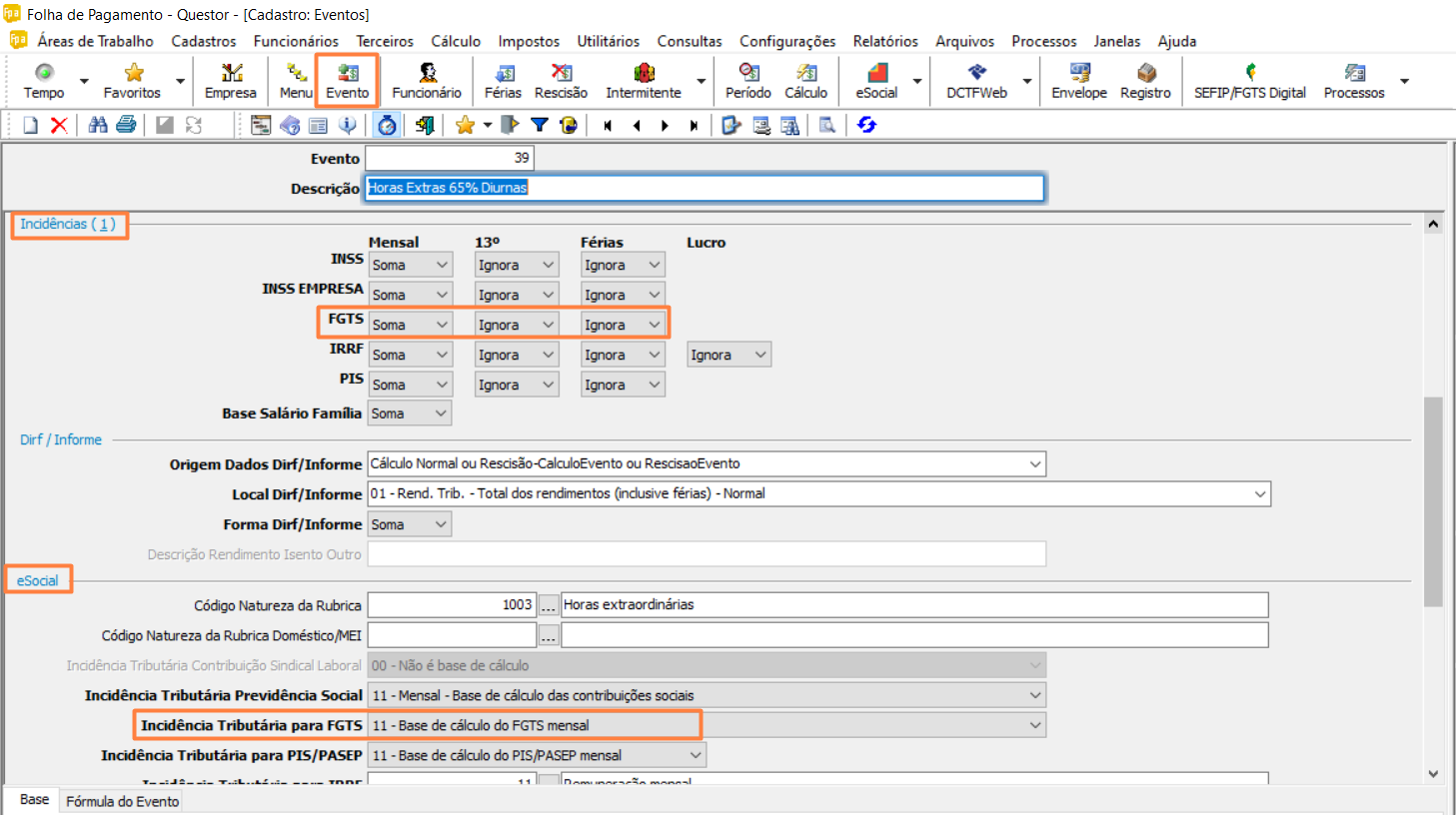
Task: Open the Férias toolbar icon
Action: (503, 81)
